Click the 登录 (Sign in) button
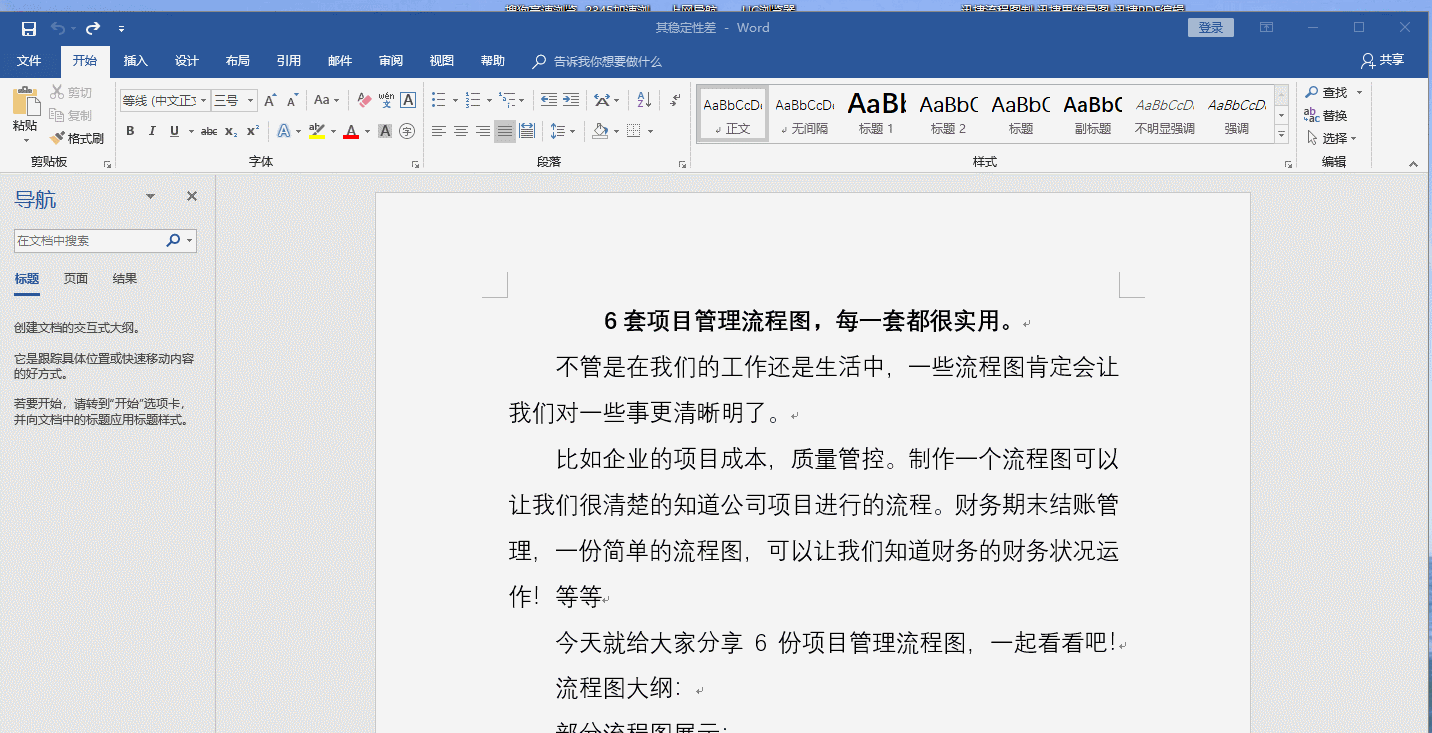Image resolution: width=1432 pixels, height=733 pixels. tap(1210, 28)
